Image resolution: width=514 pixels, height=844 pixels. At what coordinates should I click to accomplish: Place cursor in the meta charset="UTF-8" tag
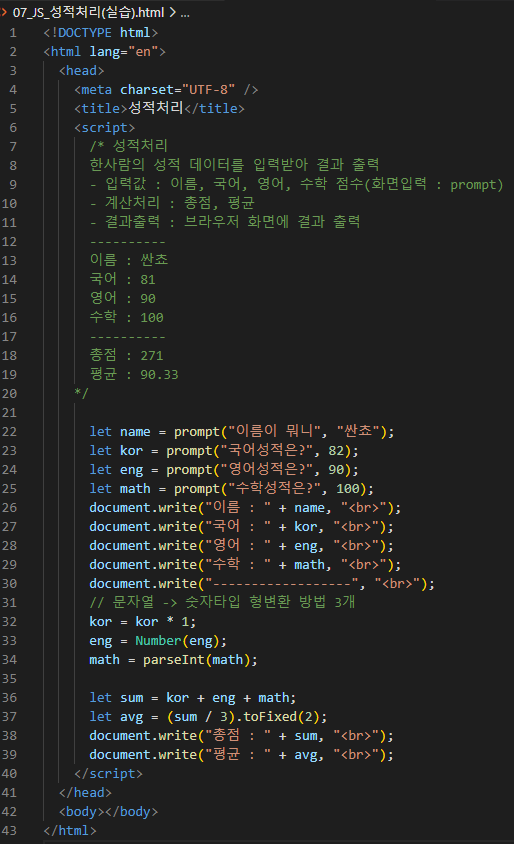tap(166, 89)
